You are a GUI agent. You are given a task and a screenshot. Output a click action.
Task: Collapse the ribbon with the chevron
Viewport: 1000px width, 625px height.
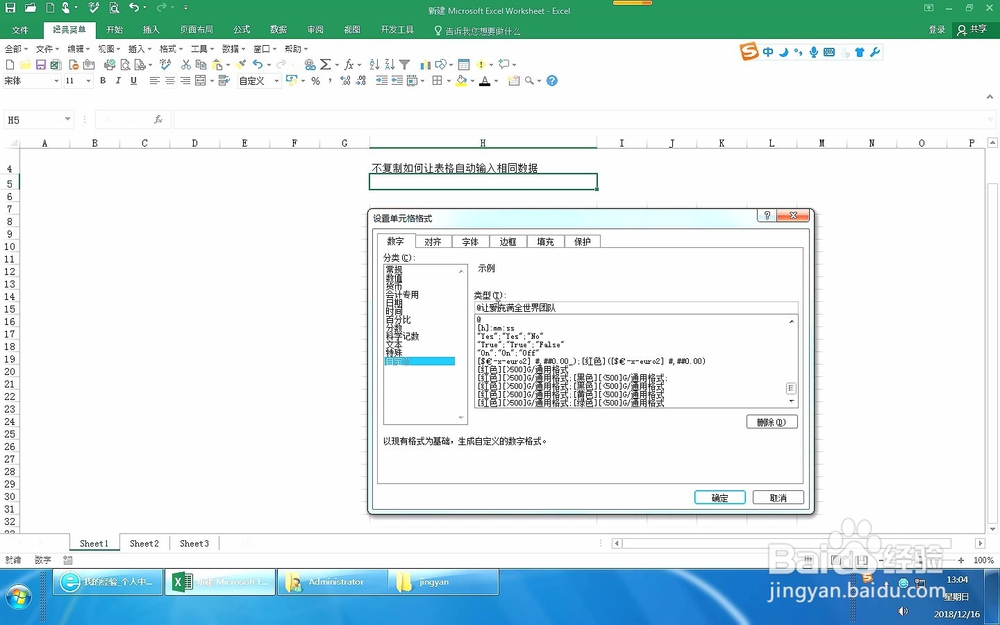tap(989, 97)
